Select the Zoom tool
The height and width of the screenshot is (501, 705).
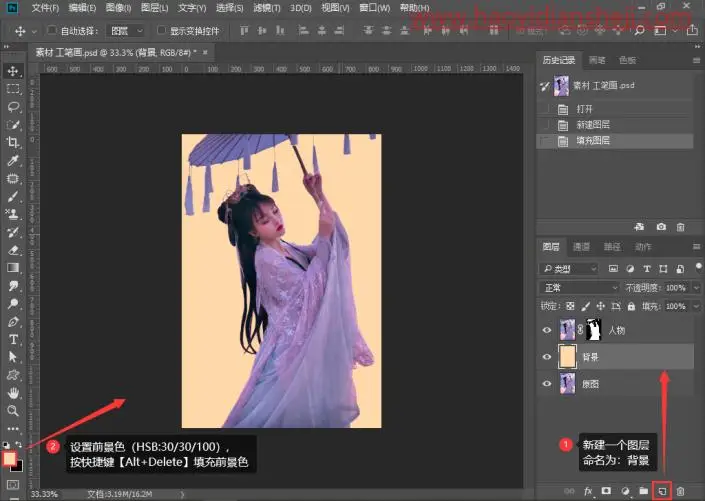pos(13,411)
